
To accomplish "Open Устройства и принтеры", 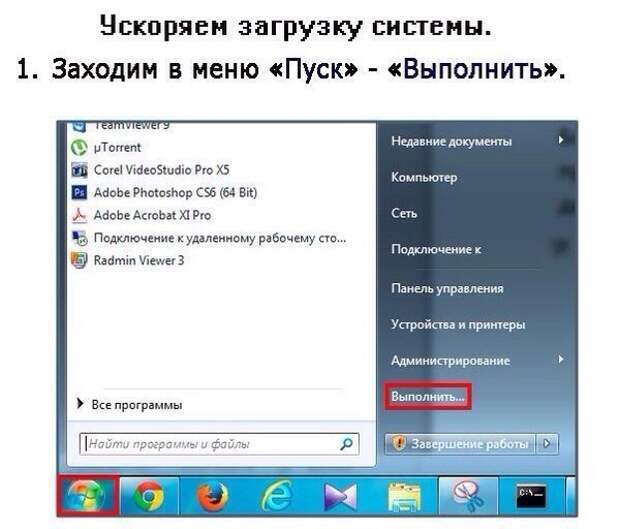I will pyautogui.click(x=458, y=325).
